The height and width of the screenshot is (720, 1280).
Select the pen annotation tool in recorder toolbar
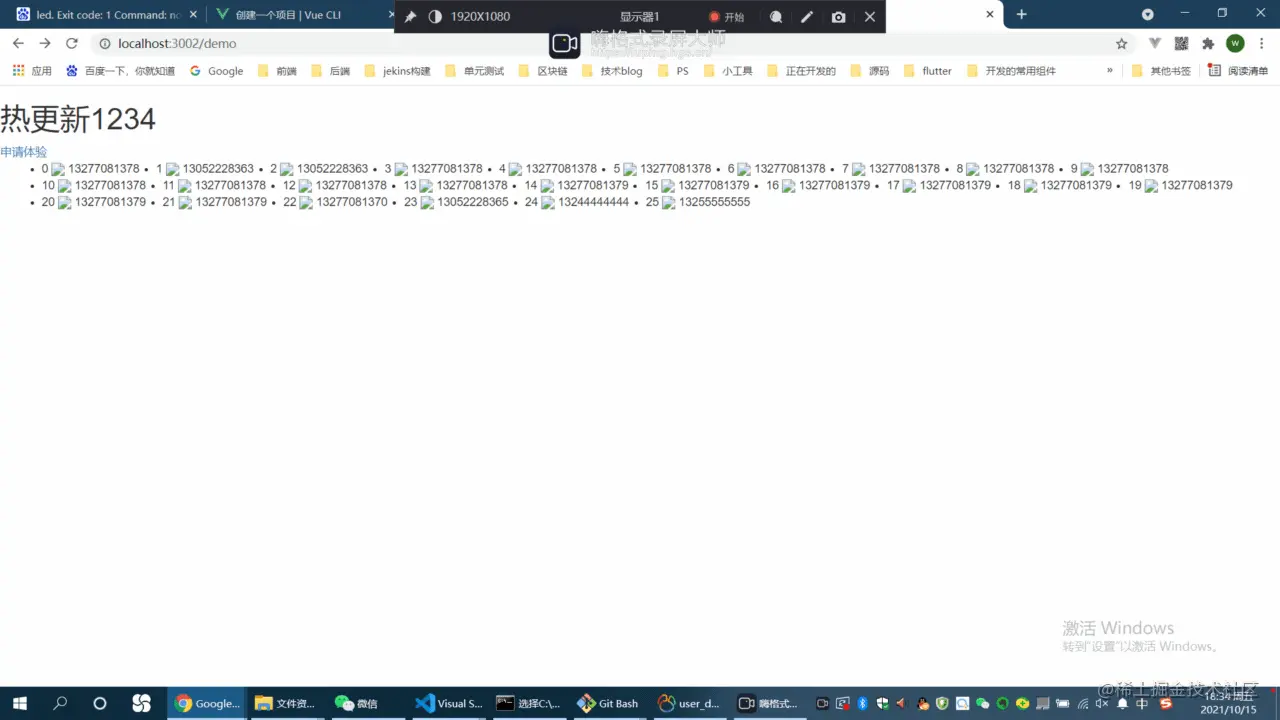806,16
